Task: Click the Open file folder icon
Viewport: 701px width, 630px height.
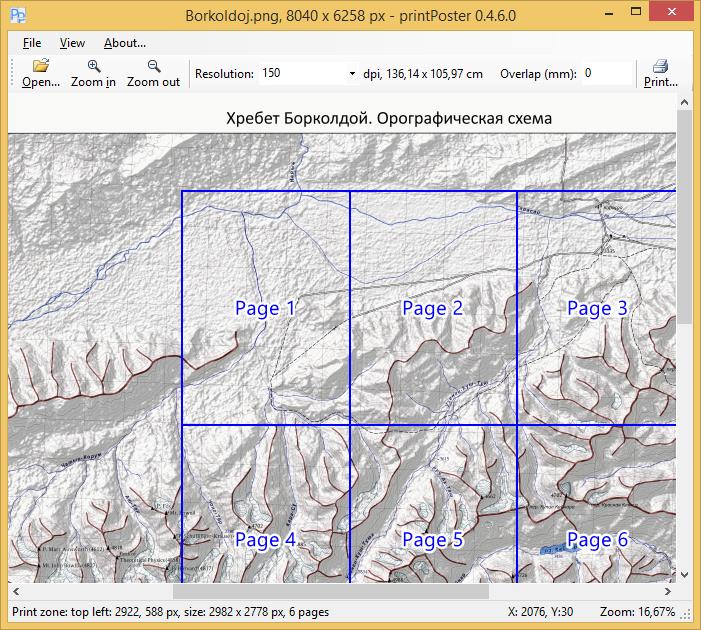Action: click(x=40, y=66)
